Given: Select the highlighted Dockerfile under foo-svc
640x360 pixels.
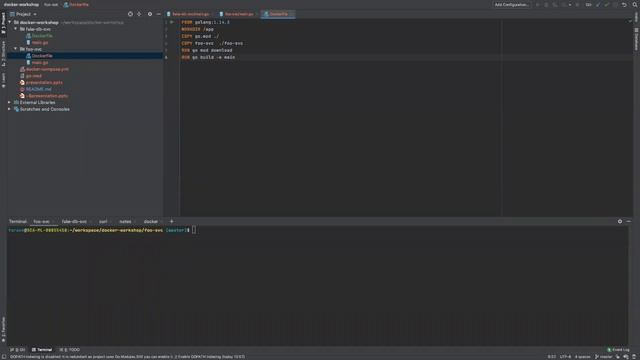Looking at the screenshot, I should point(42,56).
